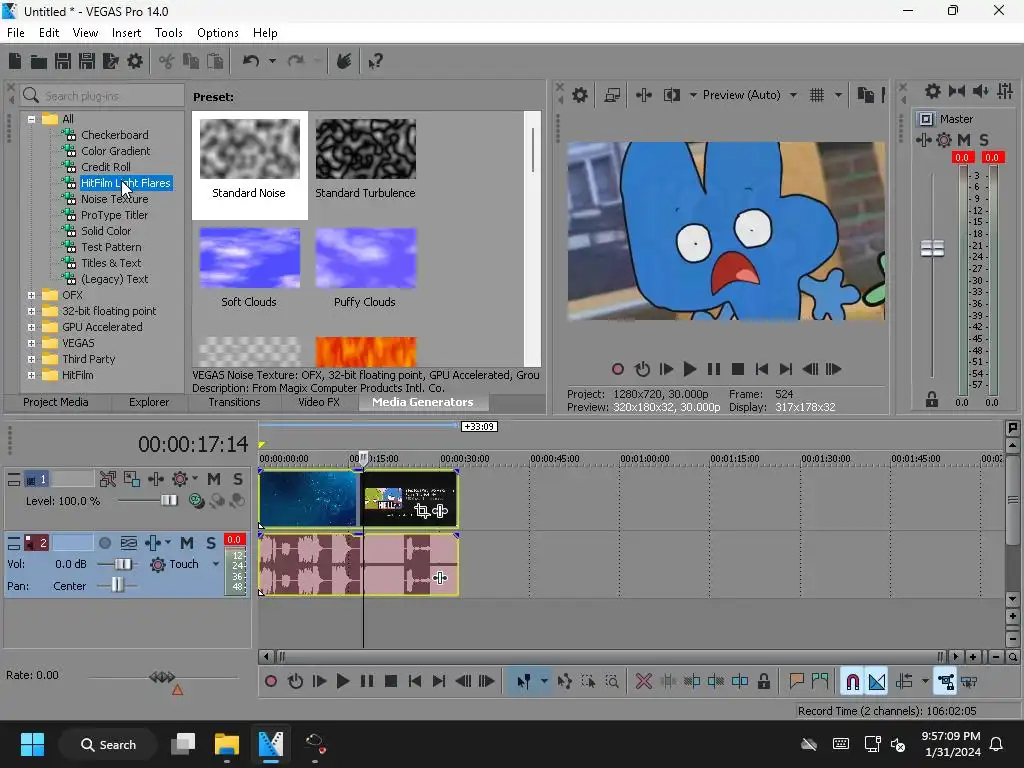Viewport: 1024px width, 768px height.
Task: Open File Explorer from the taskbar
Action: point(226,744)
